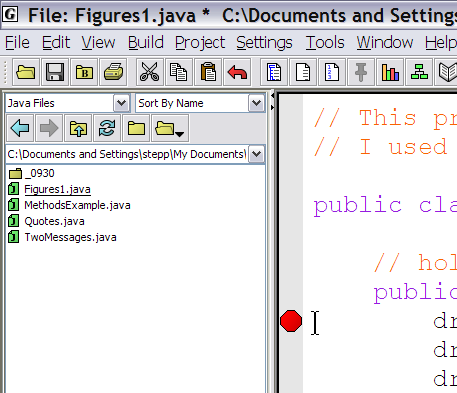This screenshot has height=393, width=457.
Task: Click the Browse 'B' folder toolbar icon
Action: point(84,72)
